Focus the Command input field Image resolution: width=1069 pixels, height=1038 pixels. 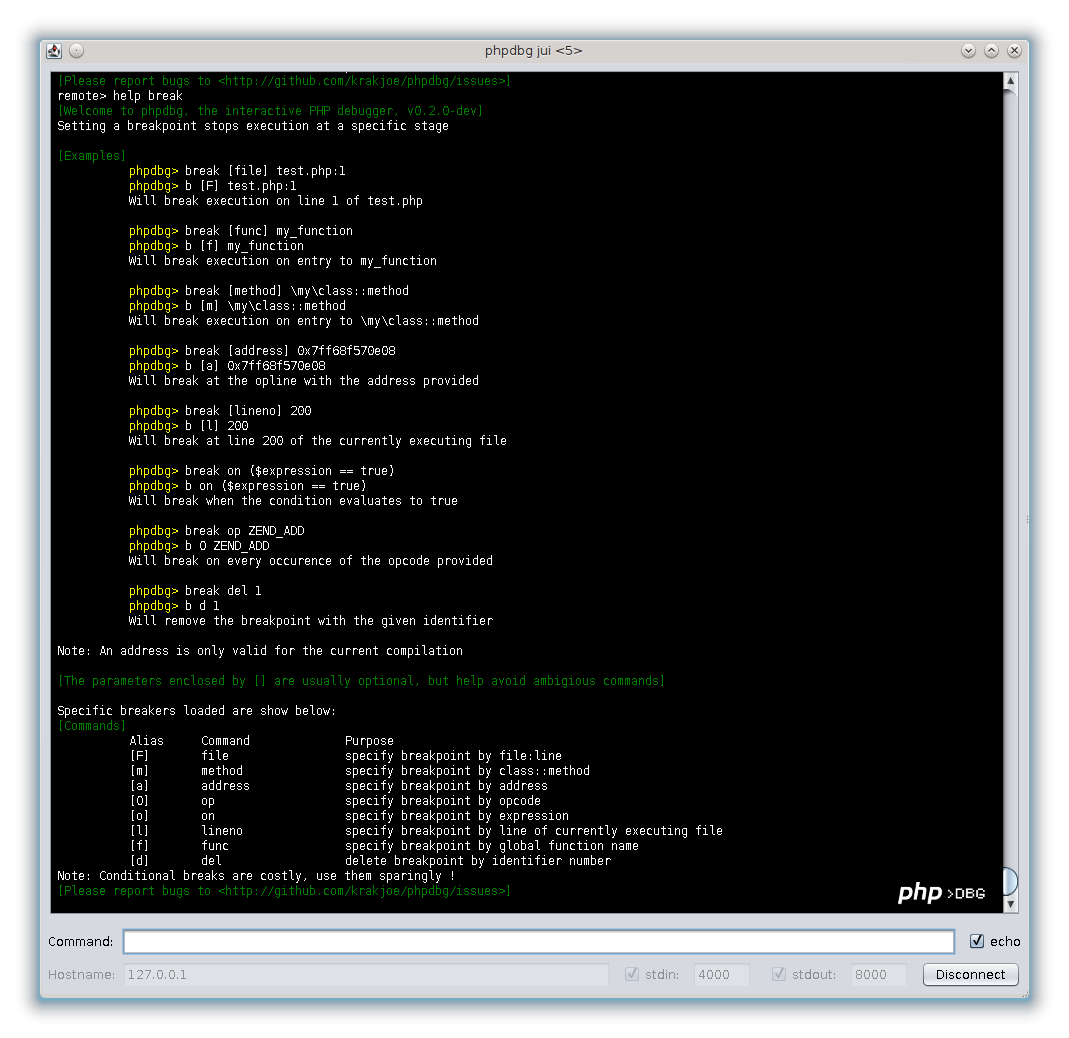pyautogui.click(x=539, y=941)
